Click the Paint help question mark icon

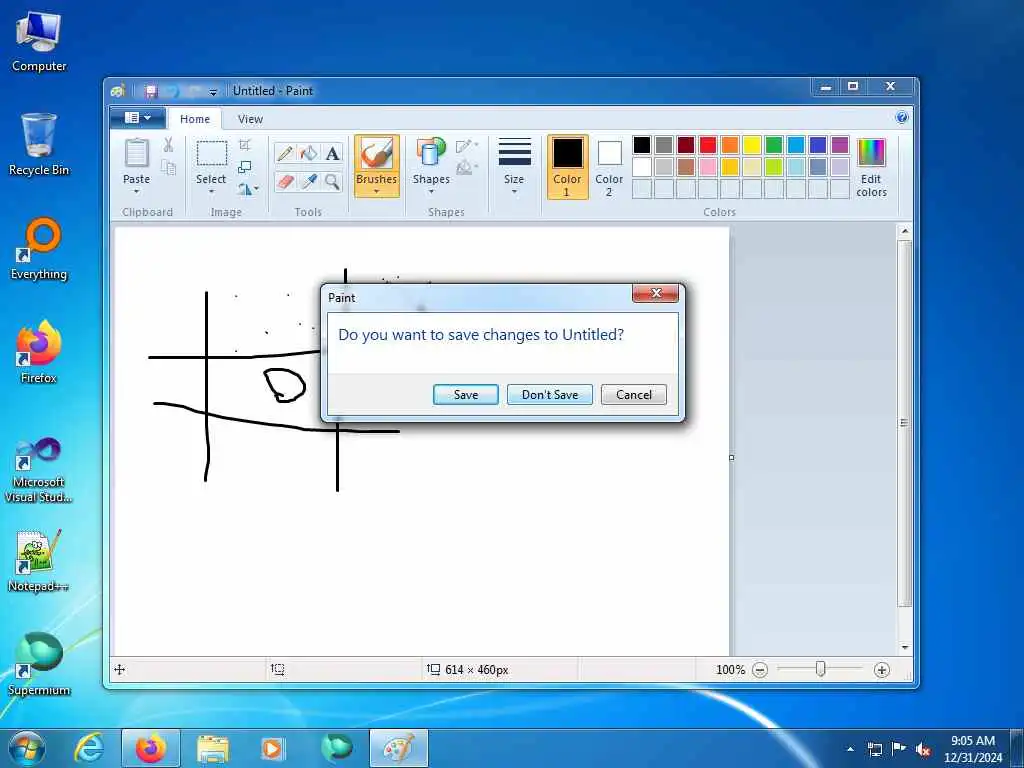(902, 118)
